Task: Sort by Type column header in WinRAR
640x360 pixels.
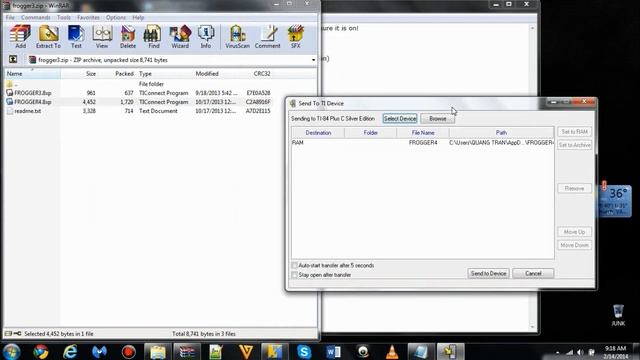Action: point(164,74)
